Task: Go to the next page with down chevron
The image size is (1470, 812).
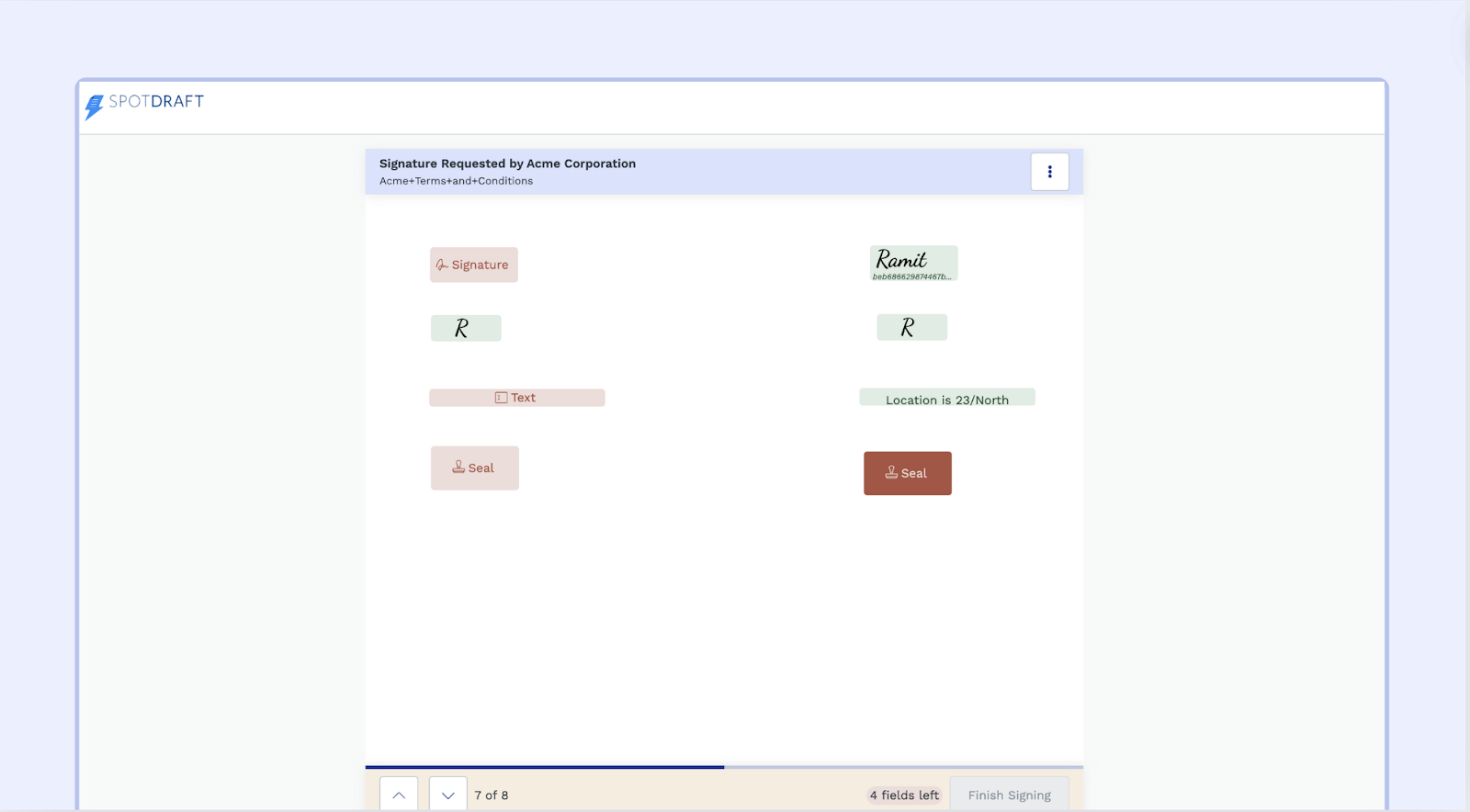Action: (x=448, y=795)
